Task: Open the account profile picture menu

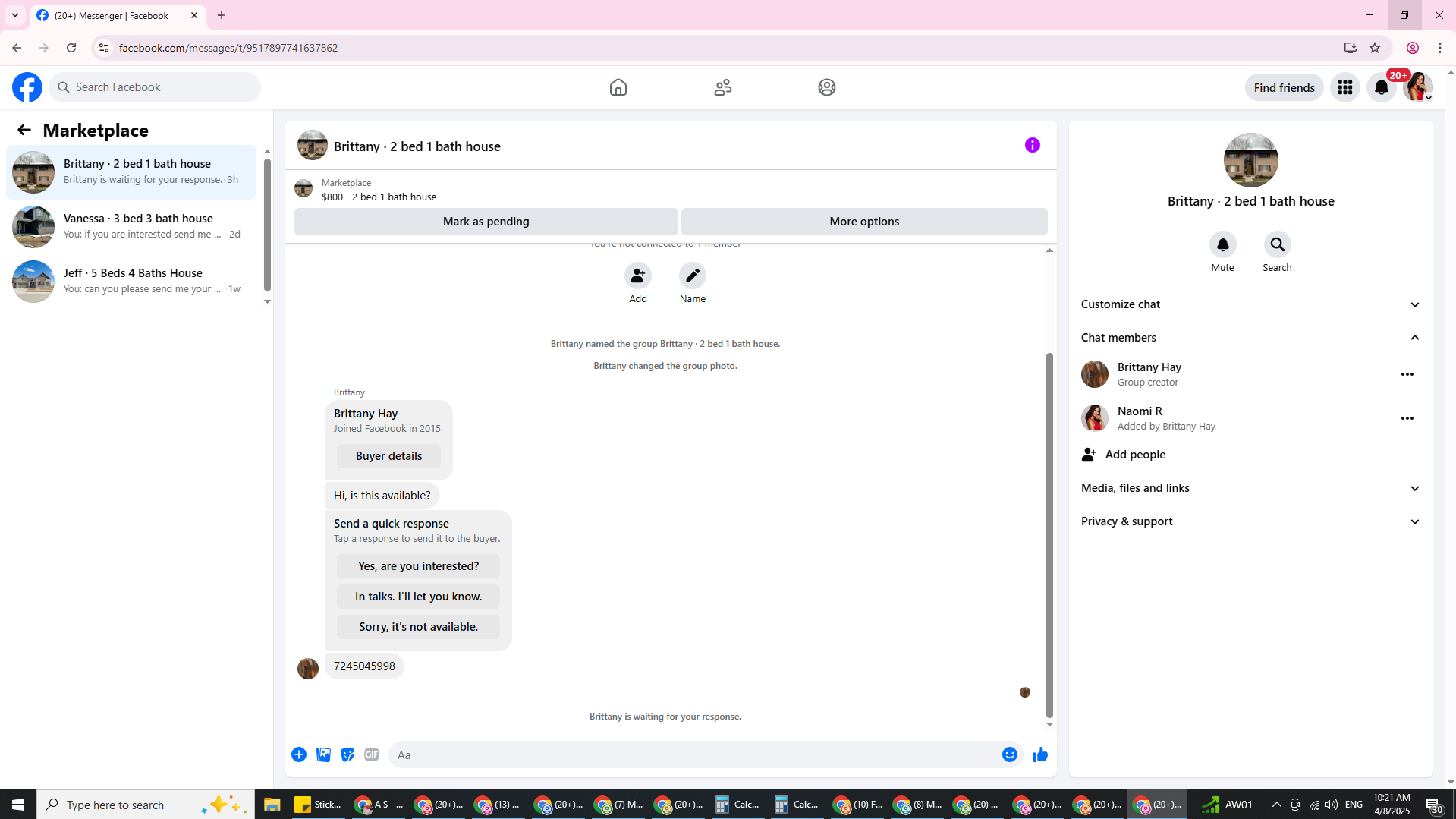Action: tap(1417, 87)
